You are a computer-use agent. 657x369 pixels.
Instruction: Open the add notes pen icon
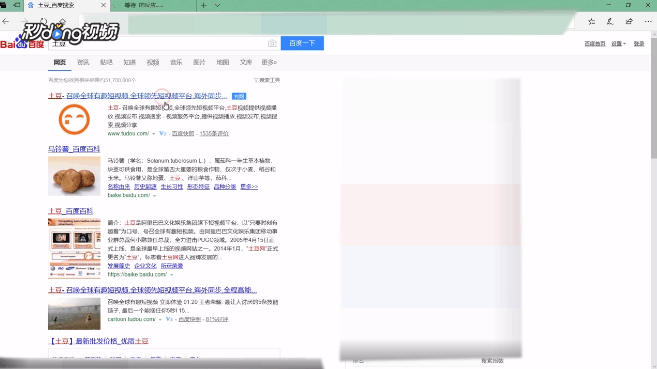tap(610, 21)
